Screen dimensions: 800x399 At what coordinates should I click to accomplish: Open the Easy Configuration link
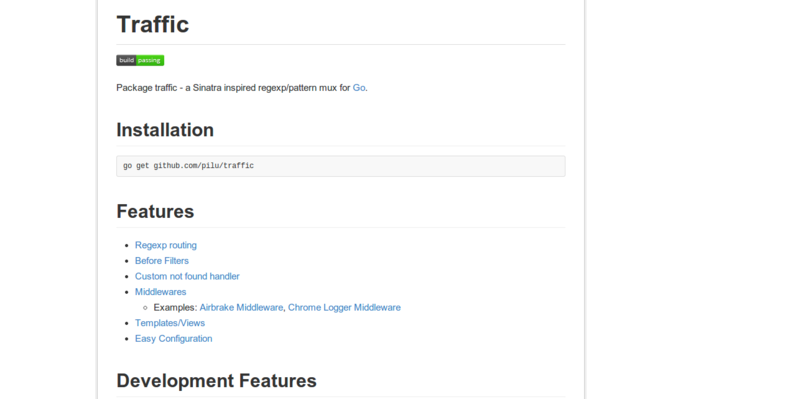point(173,339)
